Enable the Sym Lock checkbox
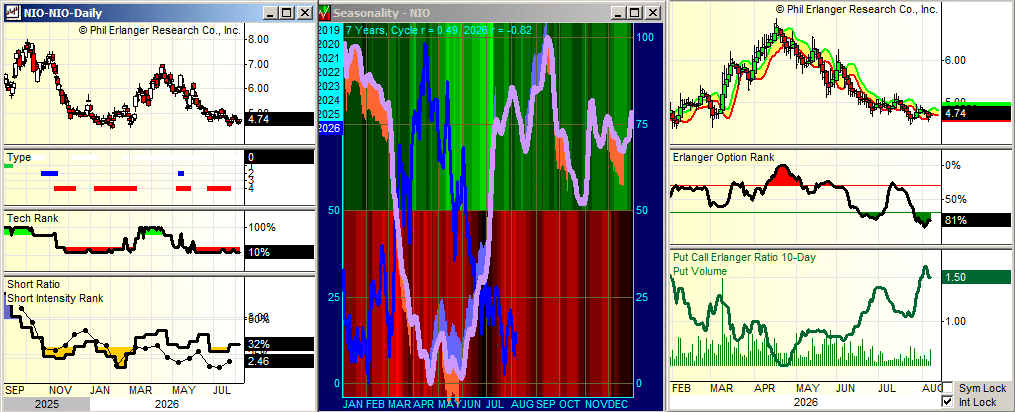This screenshot has width=1015, height=412. [x=948, y=388]
